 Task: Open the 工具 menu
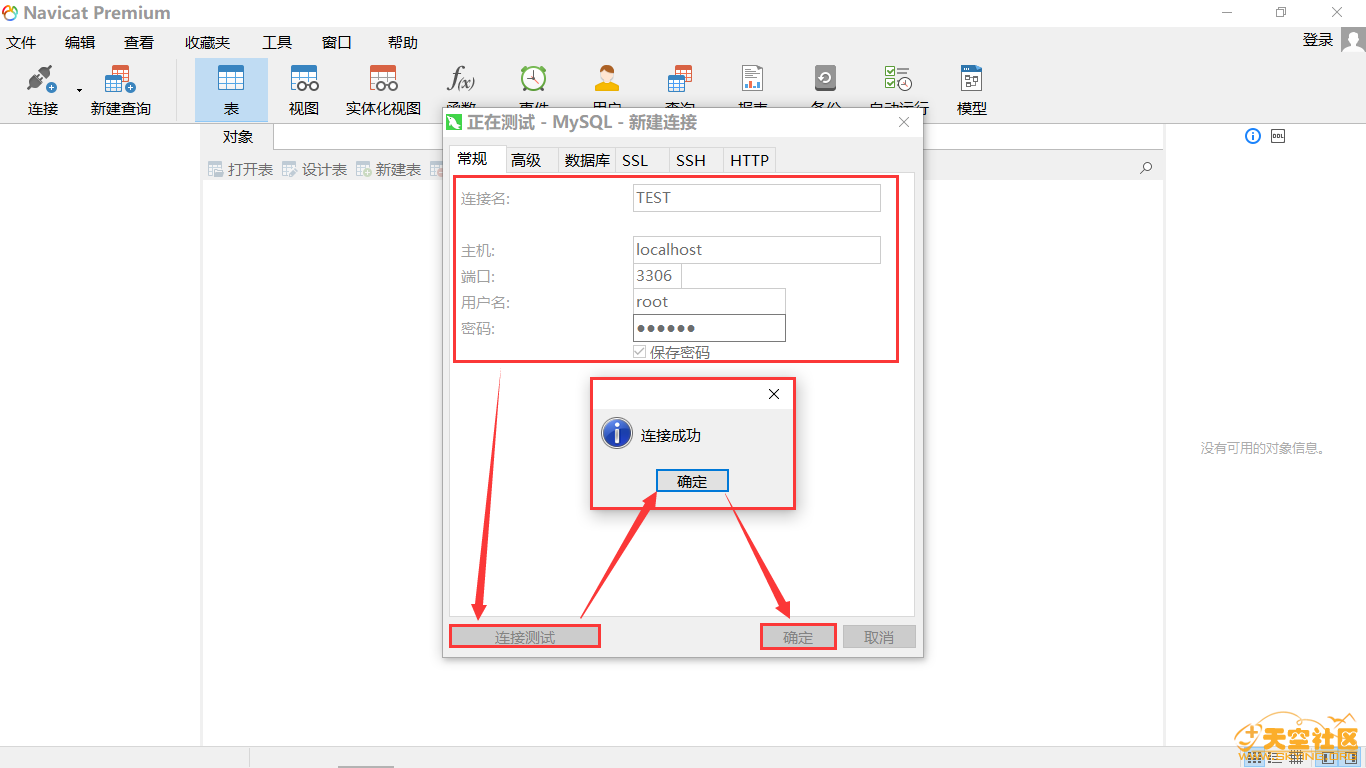[277, 42]
